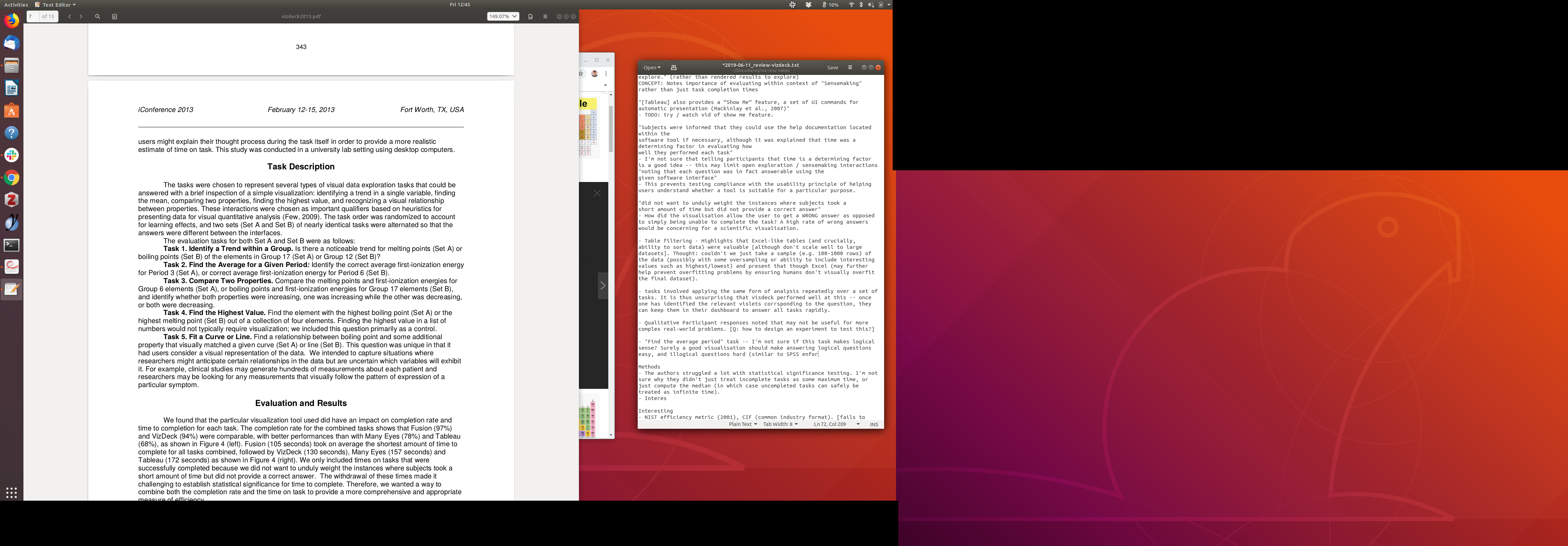The width and height of the screenshot is (1568, 546).
Task: Open PDF viewer hamburger menu
Action: pyautogui.click(x=545, y=16)
